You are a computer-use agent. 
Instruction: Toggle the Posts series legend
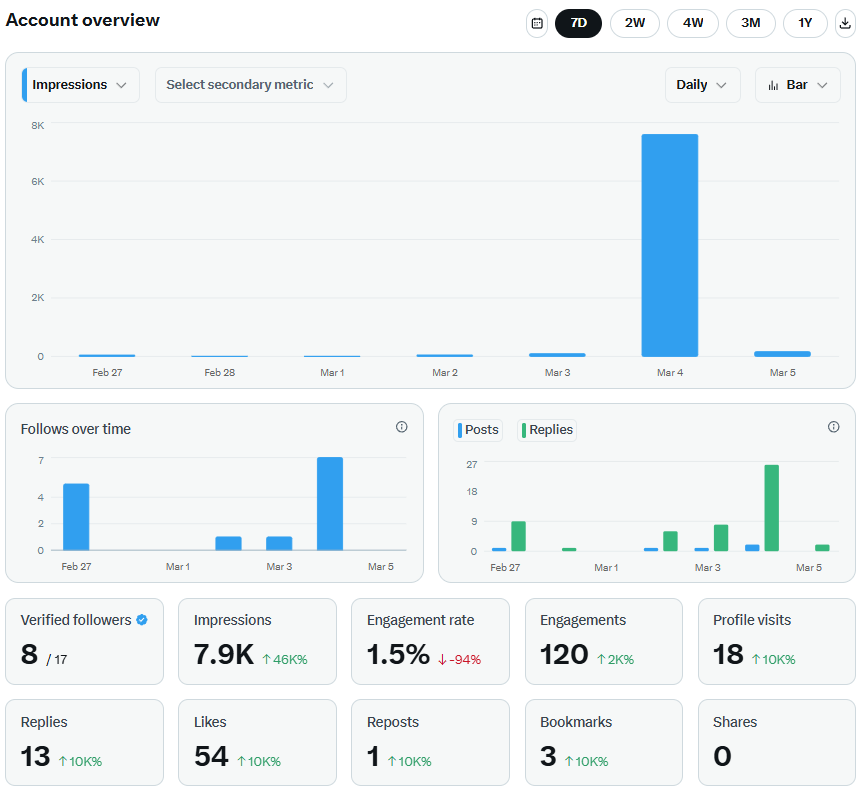478,430
